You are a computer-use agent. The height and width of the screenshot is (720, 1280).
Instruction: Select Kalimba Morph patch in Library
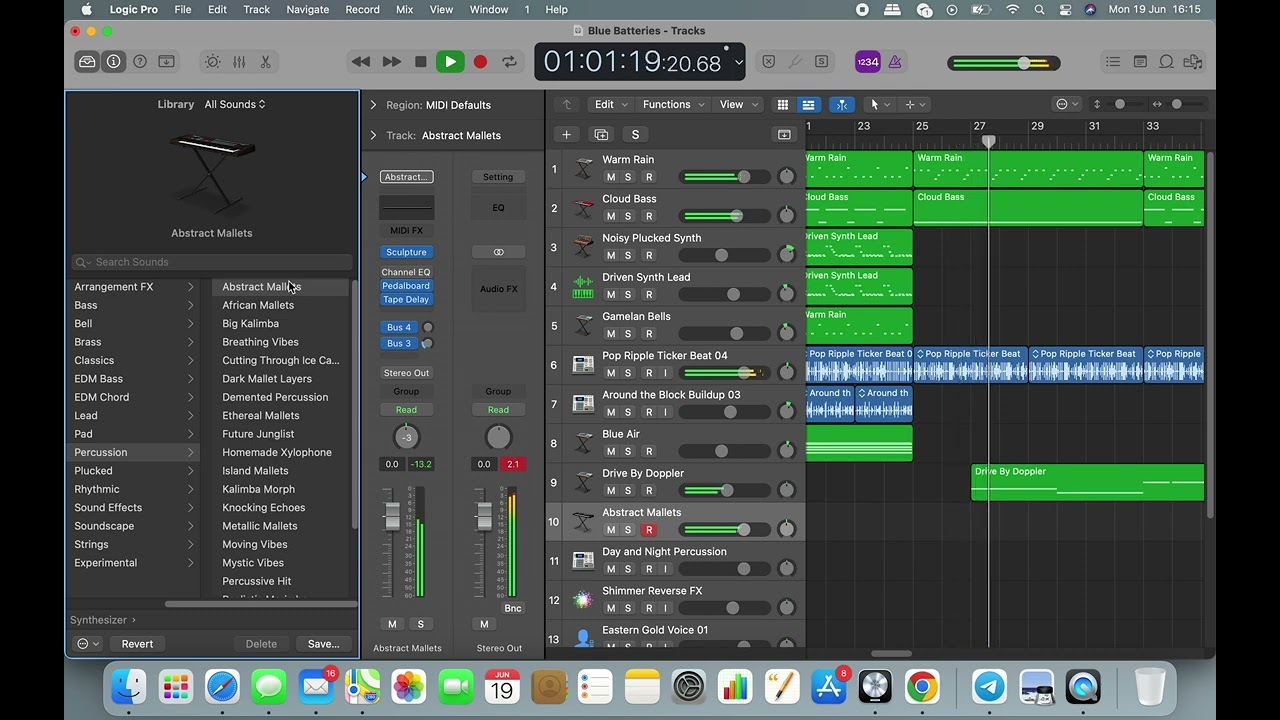[x=258, y=489]
